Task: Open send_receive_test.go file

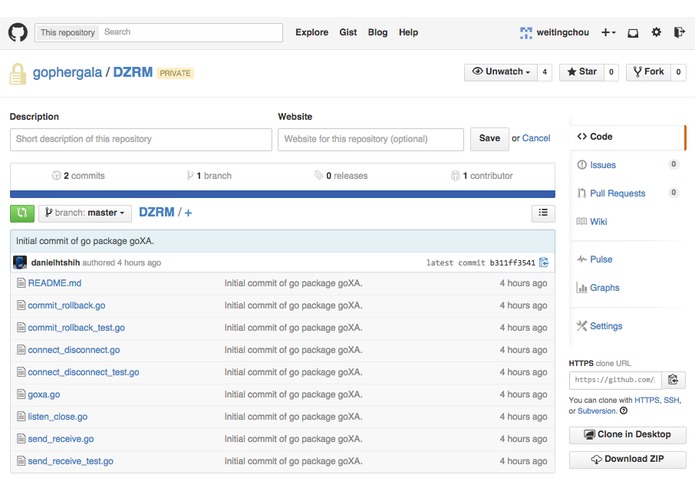Action: pyautogui.click(x=70, y=461)
